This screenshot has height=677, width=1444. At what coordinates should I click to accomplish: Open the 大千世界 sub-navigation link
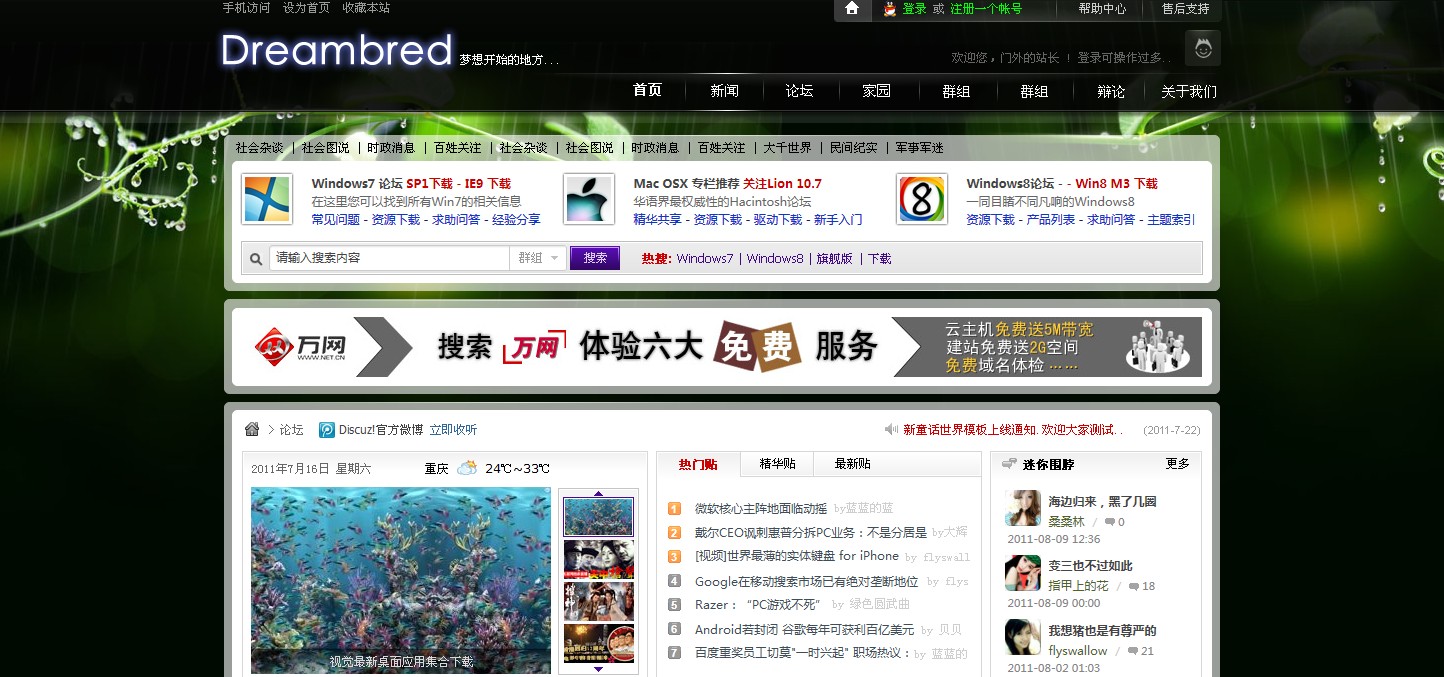tap(787, 148)
